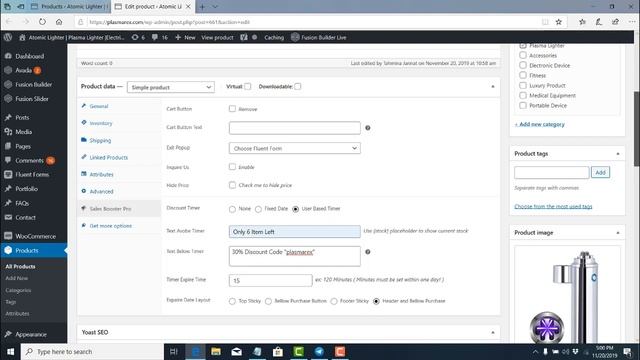This screenshot has width=640, height=360.
Task: Open the WordPress logo menu
Action: (x=8, y=37)
